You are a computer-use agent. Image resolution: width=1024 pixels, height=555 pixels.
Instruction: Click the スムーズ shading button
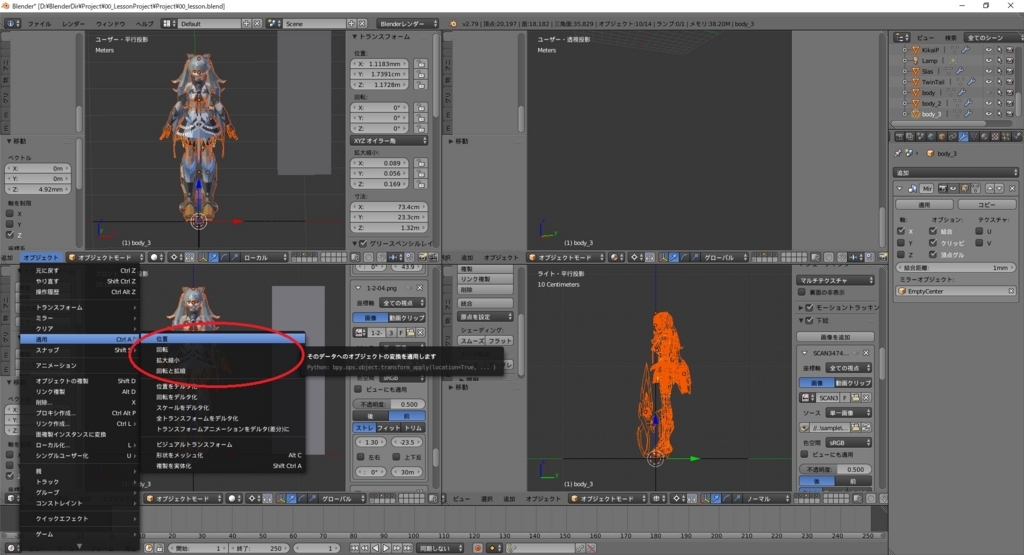click(471, 341)
